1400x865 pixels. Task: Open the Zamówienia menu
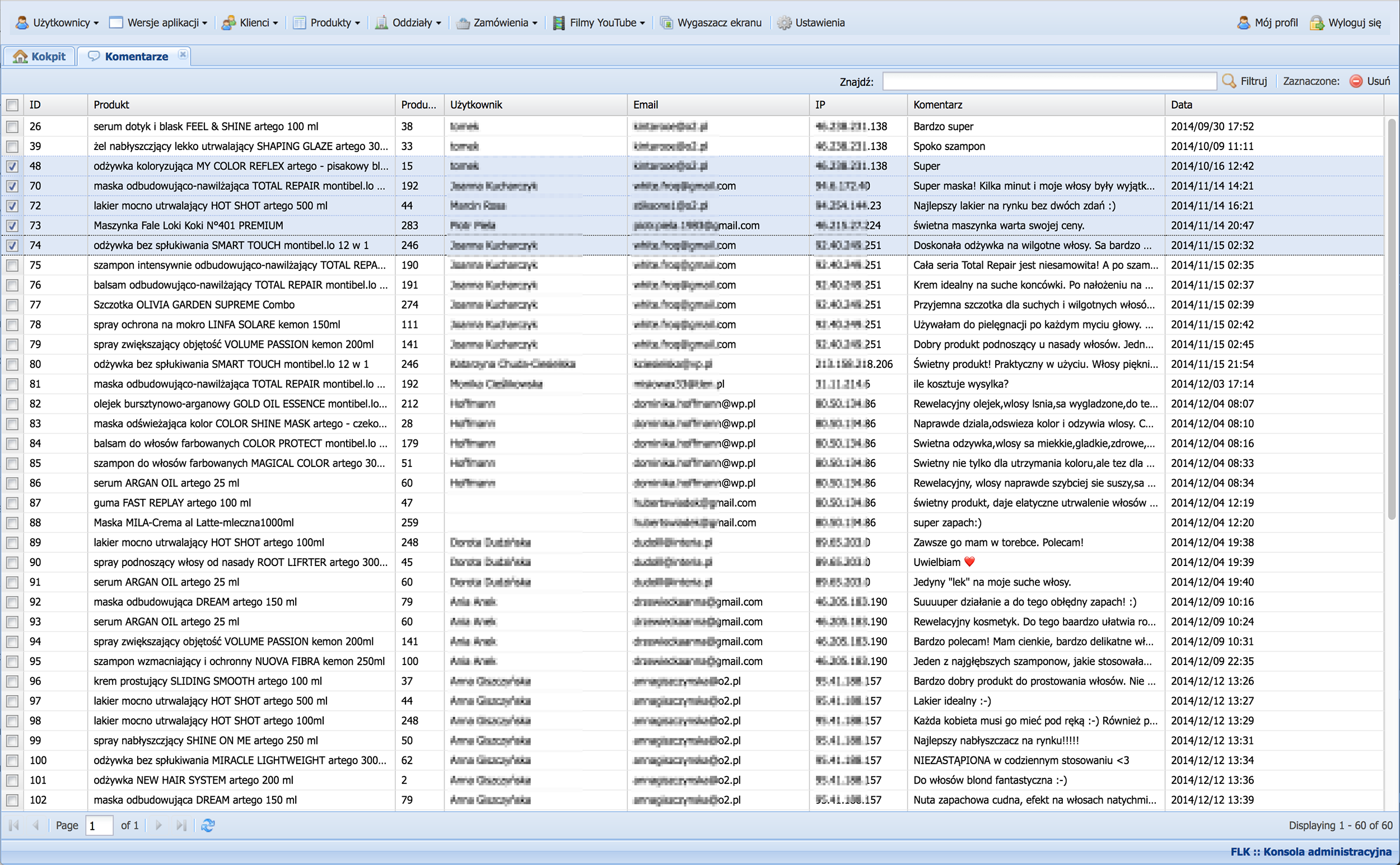[497, 23]
